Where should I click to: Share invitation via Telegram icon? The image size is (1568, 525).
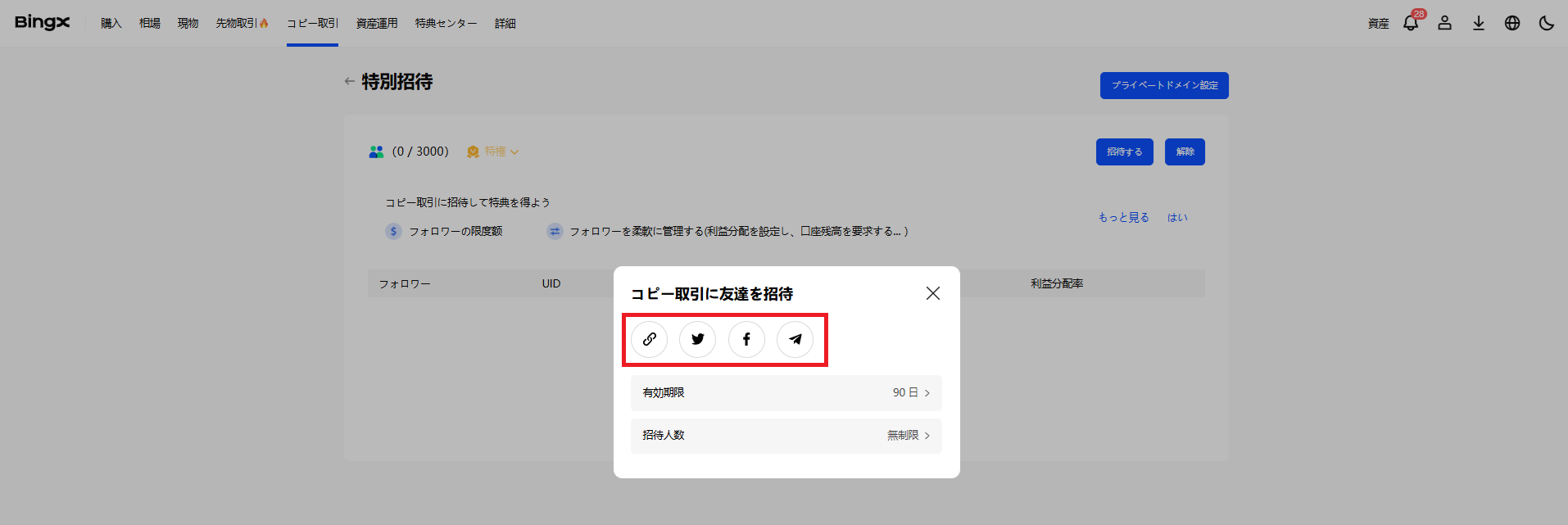coord(795,339)
